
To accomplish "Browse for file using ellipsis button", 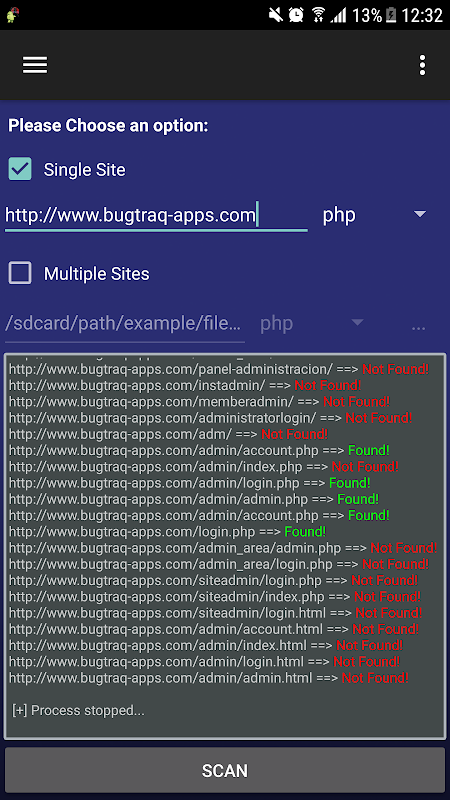I will (418, 327).
